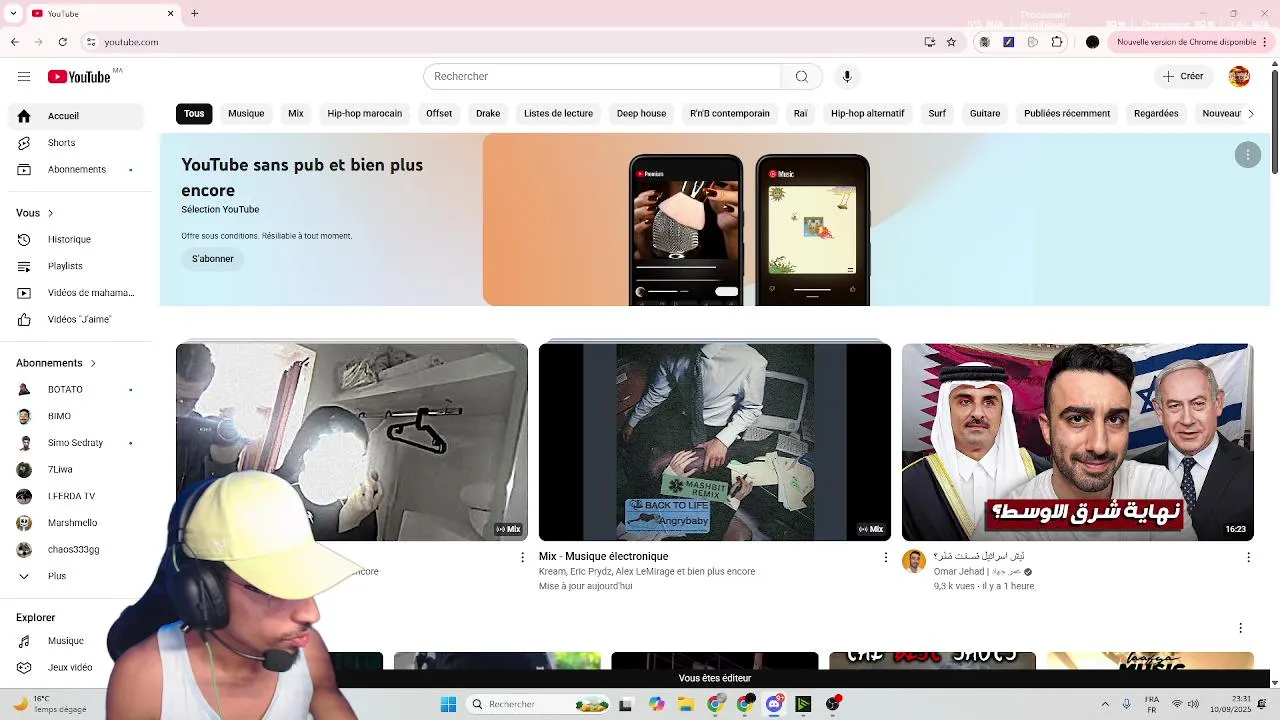Open the YouTube hamburger guide menu
The image size is (1280, 720).
(x=24, y=77)
